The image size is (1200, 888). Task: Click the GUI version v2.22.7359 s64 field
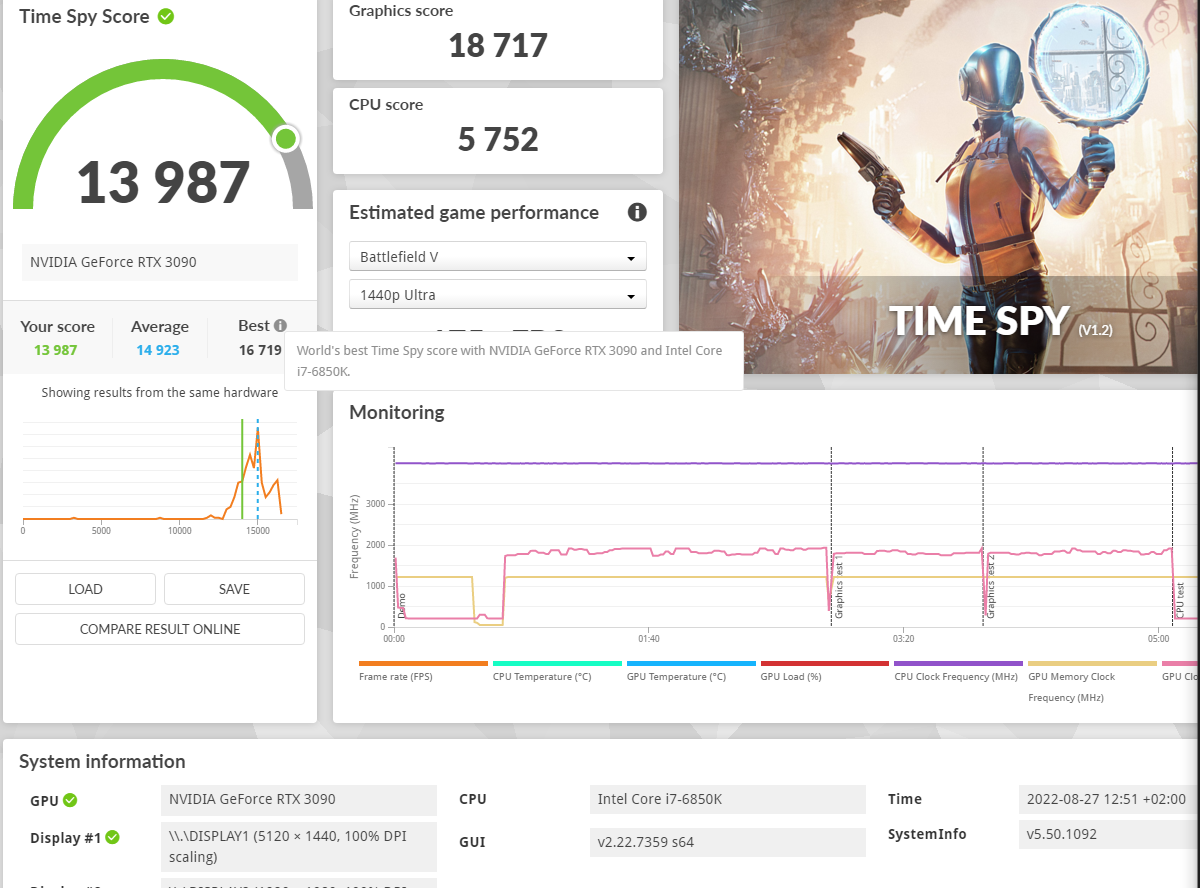pos(728,842)
